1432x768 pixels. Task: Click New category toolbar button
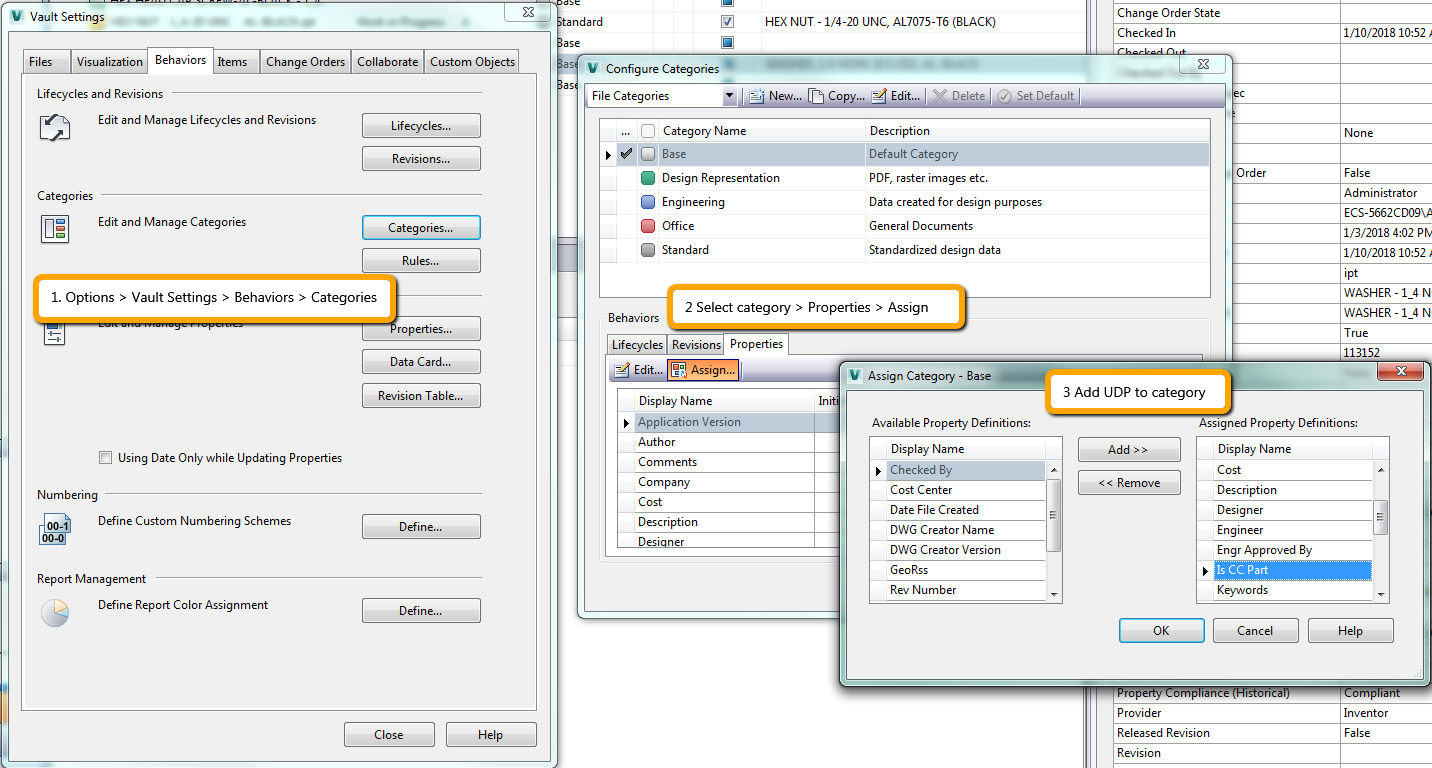point(775,96)
